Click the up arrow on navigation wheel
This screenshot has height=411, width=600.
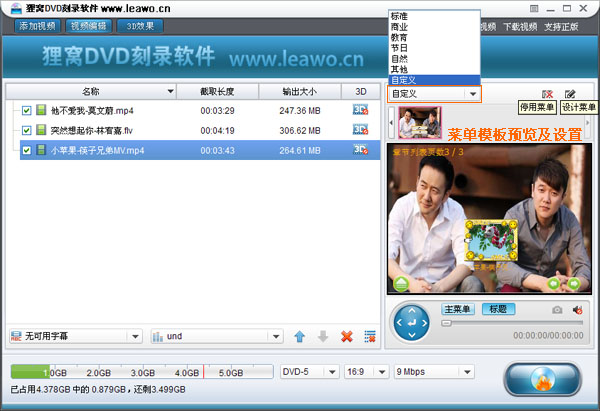412,310
